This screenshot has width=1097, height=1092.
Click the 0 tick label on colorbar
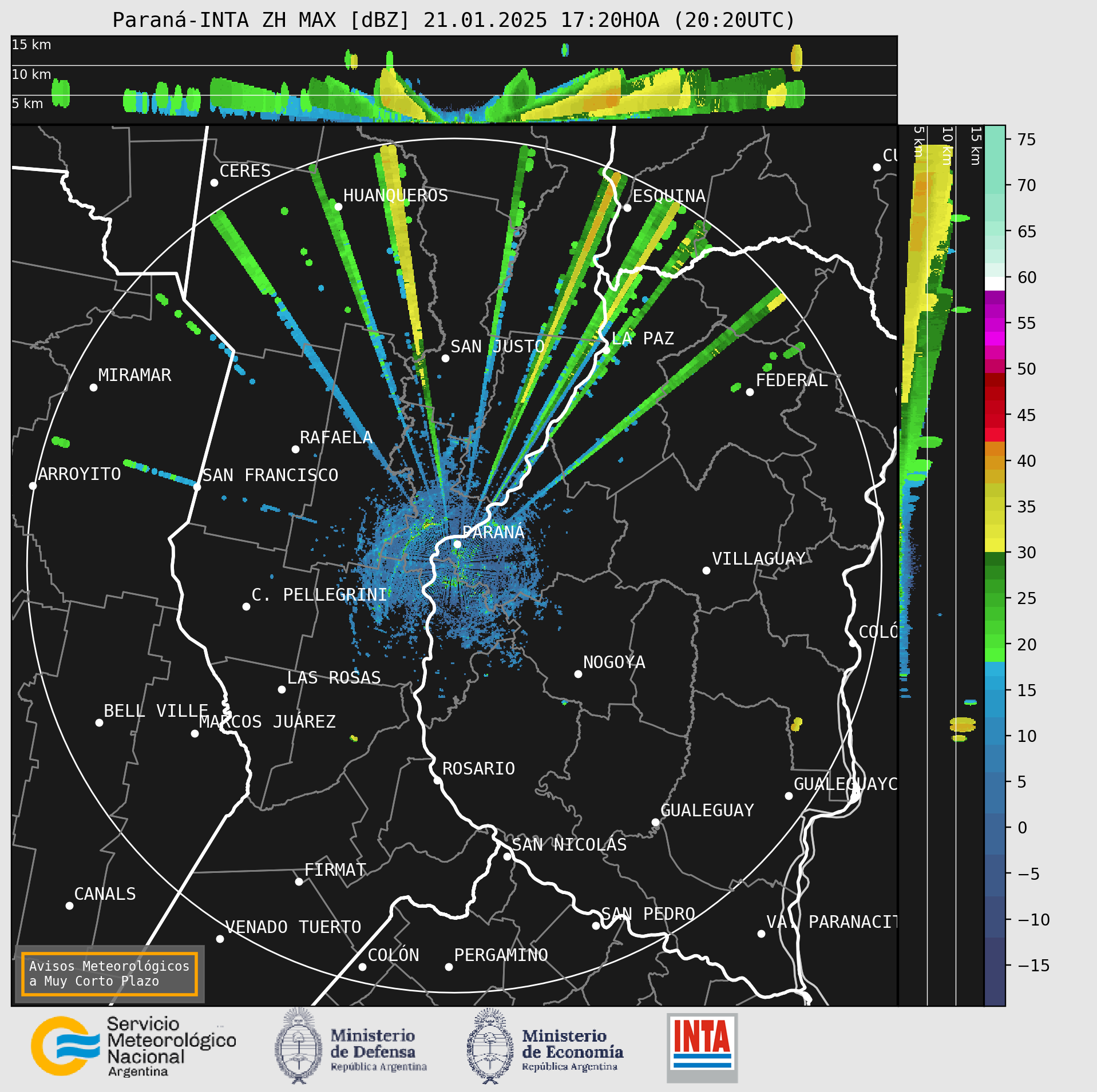(1023, 828)
